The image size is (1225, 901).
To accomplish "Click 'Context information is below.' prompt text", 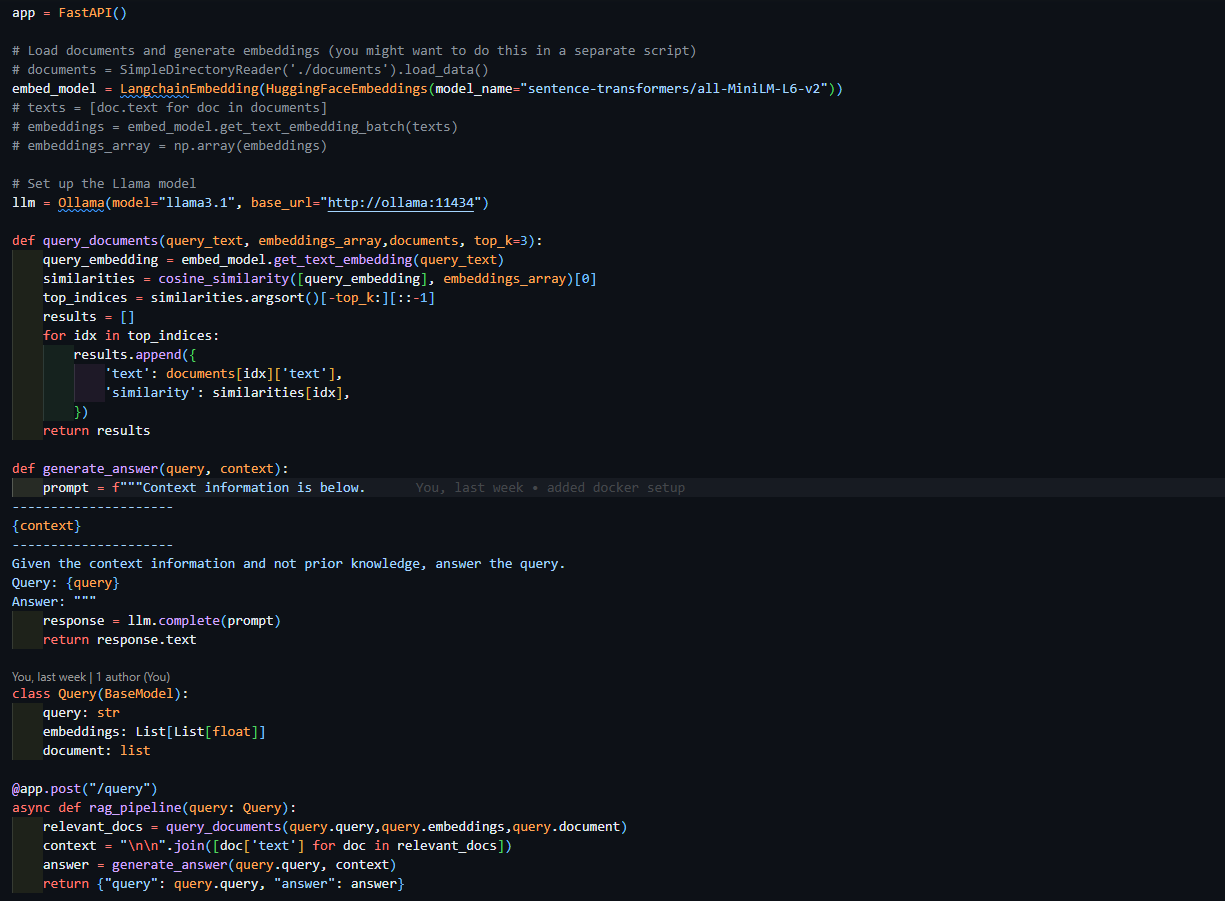I will (x=254, y=488).
